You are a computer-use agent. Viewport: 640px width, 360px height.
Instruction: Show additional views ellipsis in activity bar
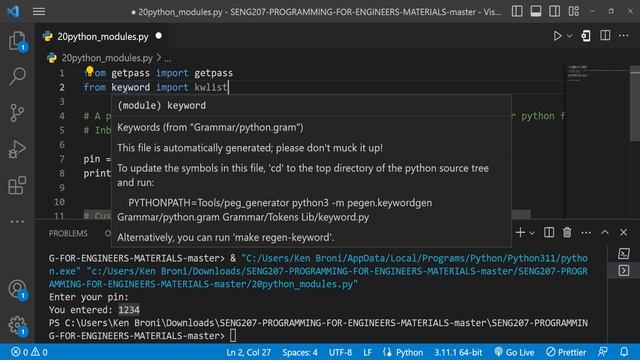[17, 222]
